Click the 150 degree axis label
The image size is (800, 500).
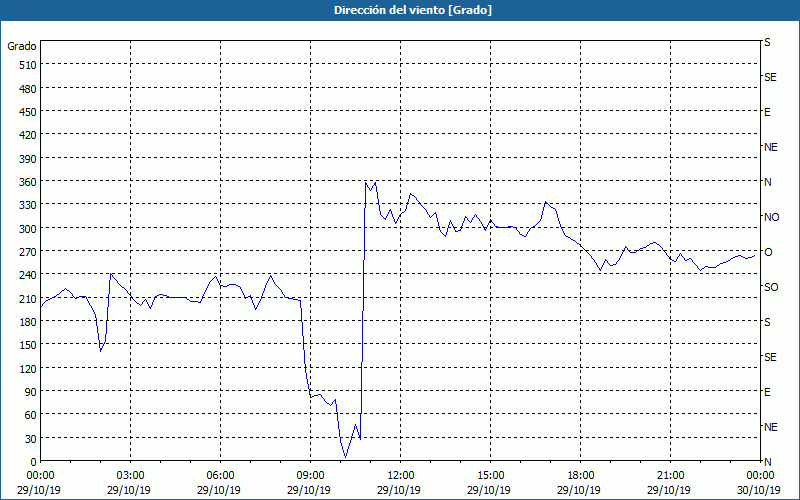(x=29, y=345)
